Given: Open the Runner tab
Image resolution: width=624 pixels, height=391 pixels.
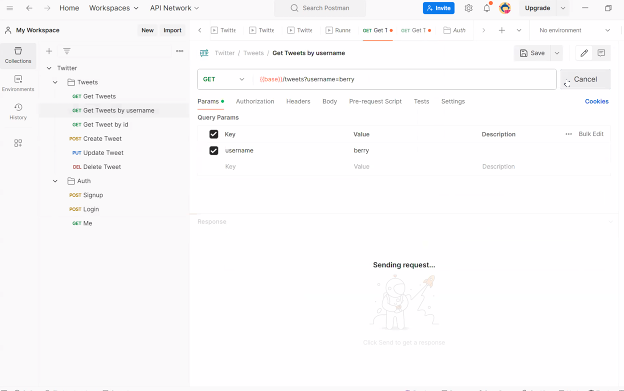Looking at the screenshot, I should point(338,30).
